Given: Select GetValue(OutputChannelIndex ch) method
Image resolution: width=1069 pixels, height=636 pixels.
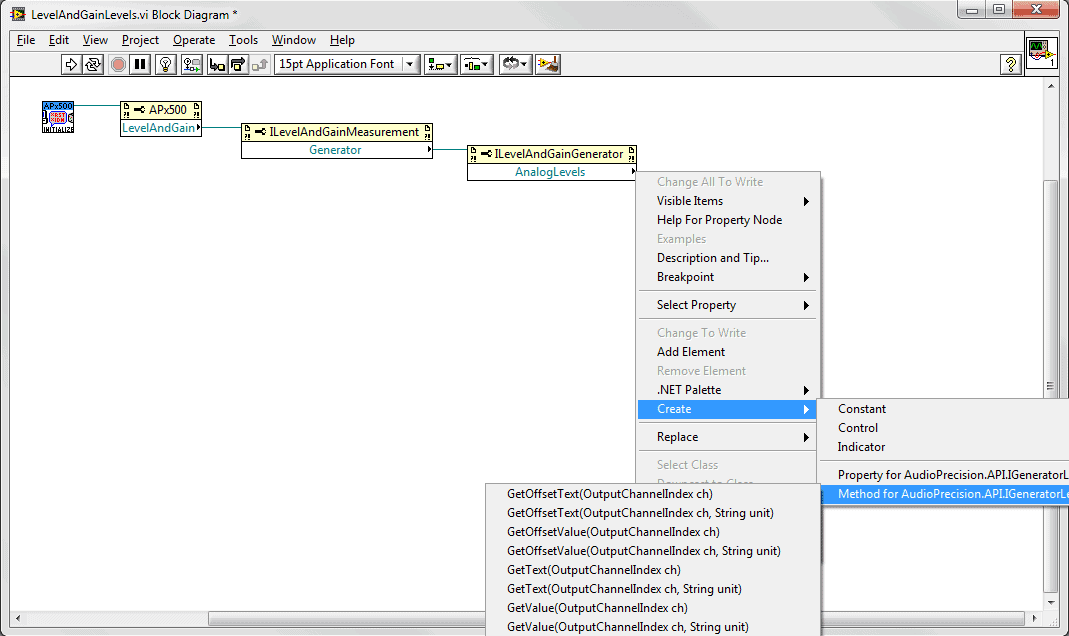Looking at the screenshot, I should pos(597,608).
